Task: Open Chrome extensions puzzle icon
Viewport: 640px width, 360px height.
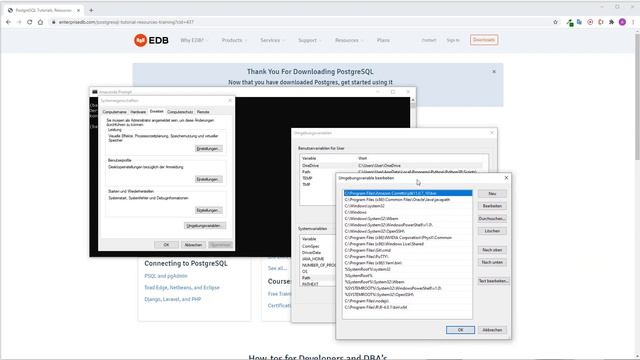Action: tap(611, 22)
